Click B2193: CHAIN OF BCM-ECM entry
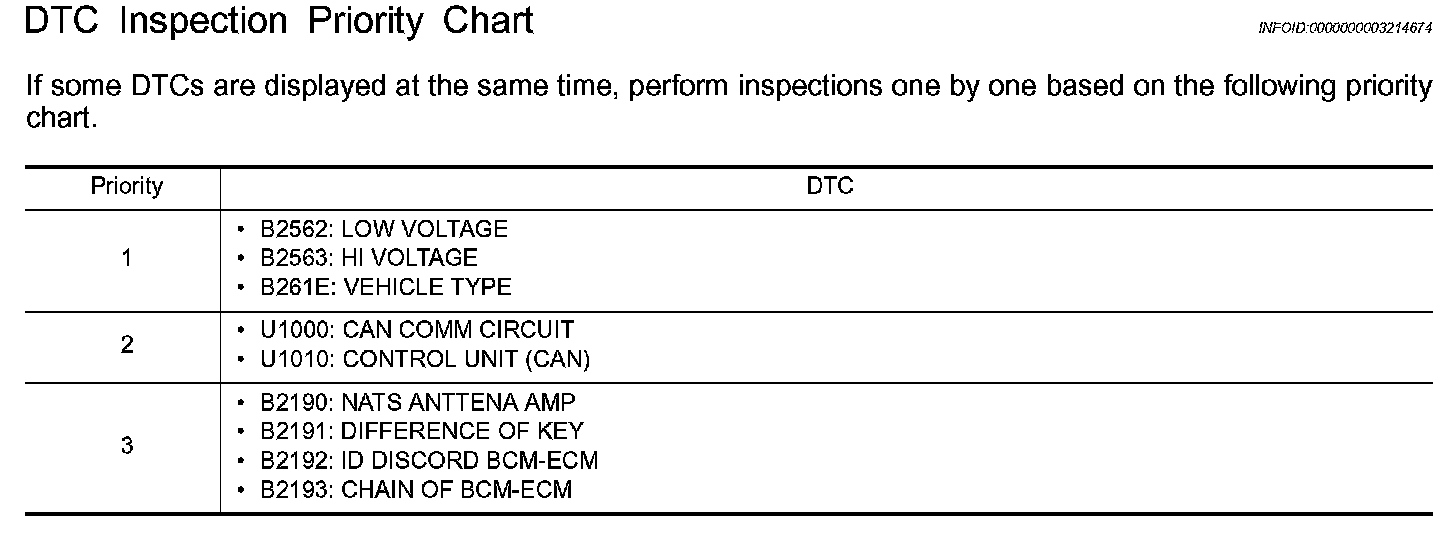The height and width of the screenshot is (534, 1456). (416, 491)
